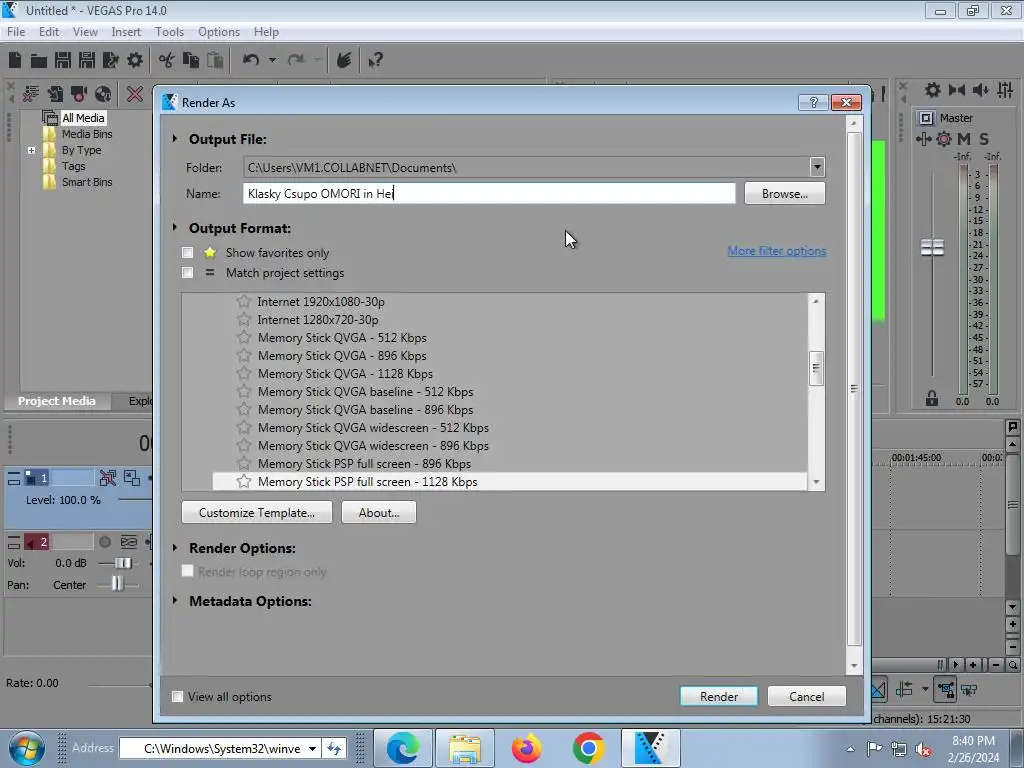This screenshot has width=1024, height=768.
Task: Open the View menu
Action: coord(85,32)
